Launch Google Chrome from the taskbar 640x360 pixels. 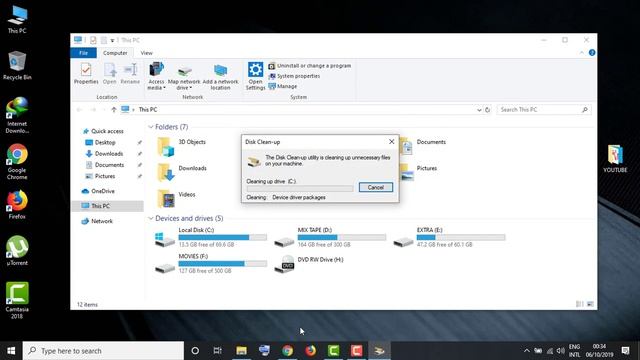tap(287, 351)
